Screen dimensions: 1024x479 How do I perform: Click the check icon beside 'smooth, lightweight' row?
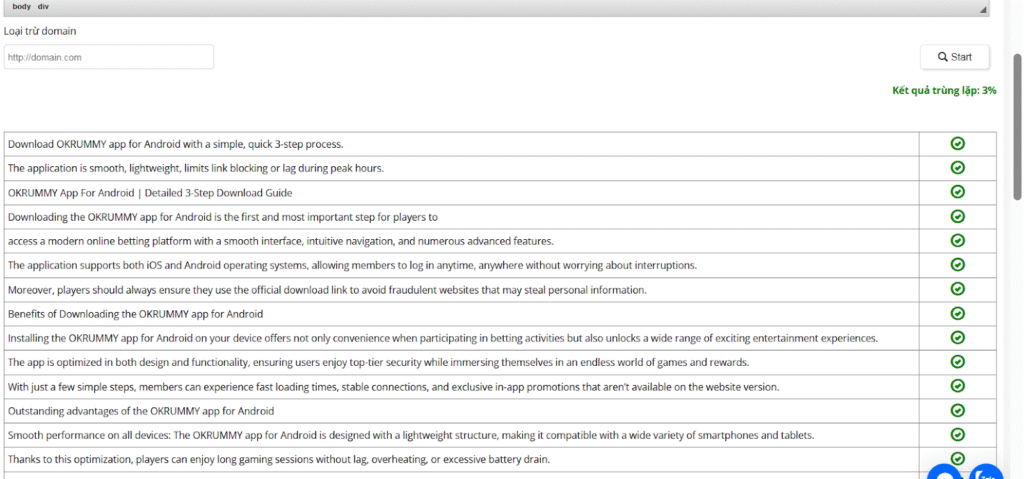point(957,168)
